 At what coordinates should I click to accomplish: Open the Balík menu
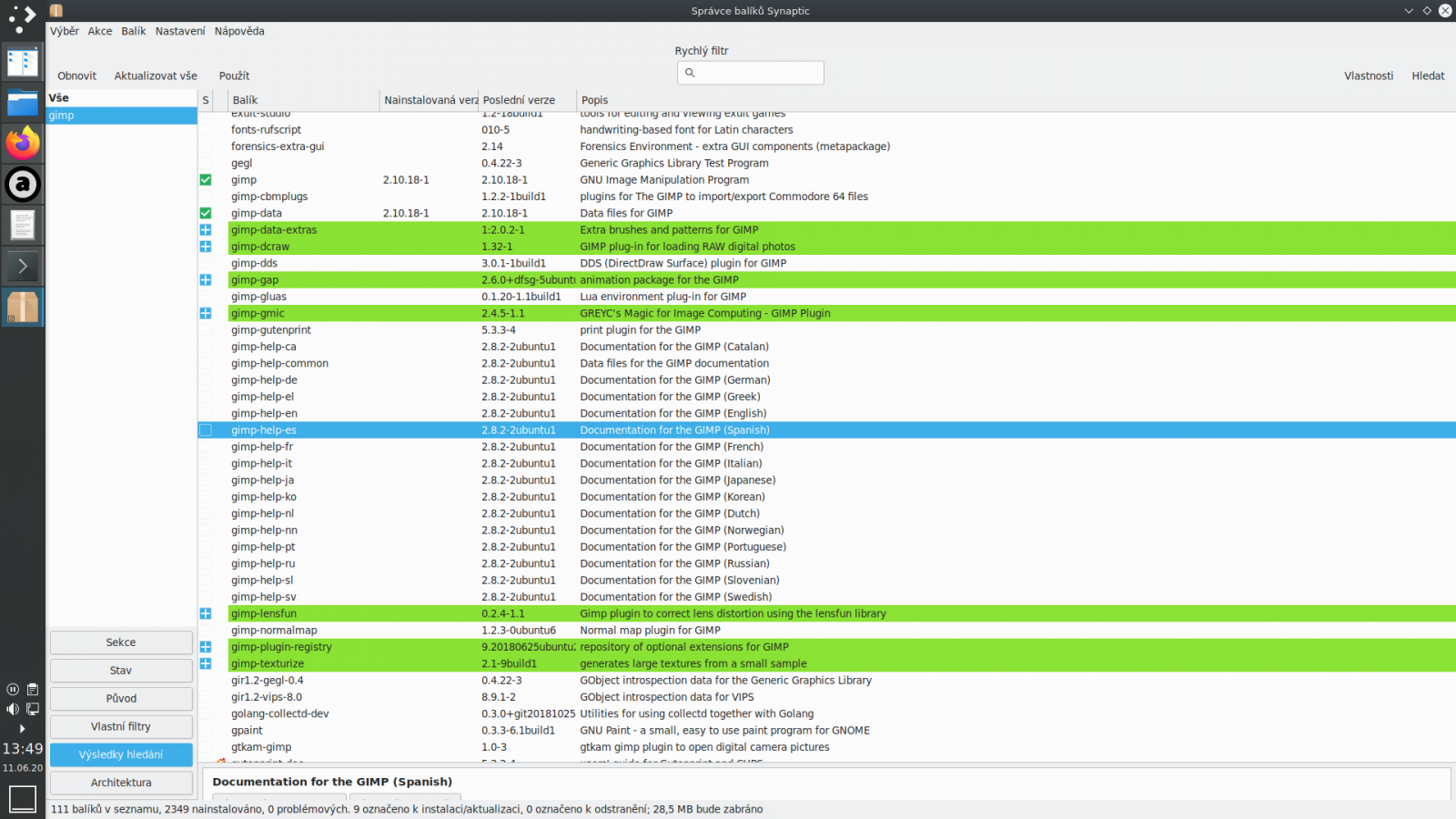tap(133, 30)
